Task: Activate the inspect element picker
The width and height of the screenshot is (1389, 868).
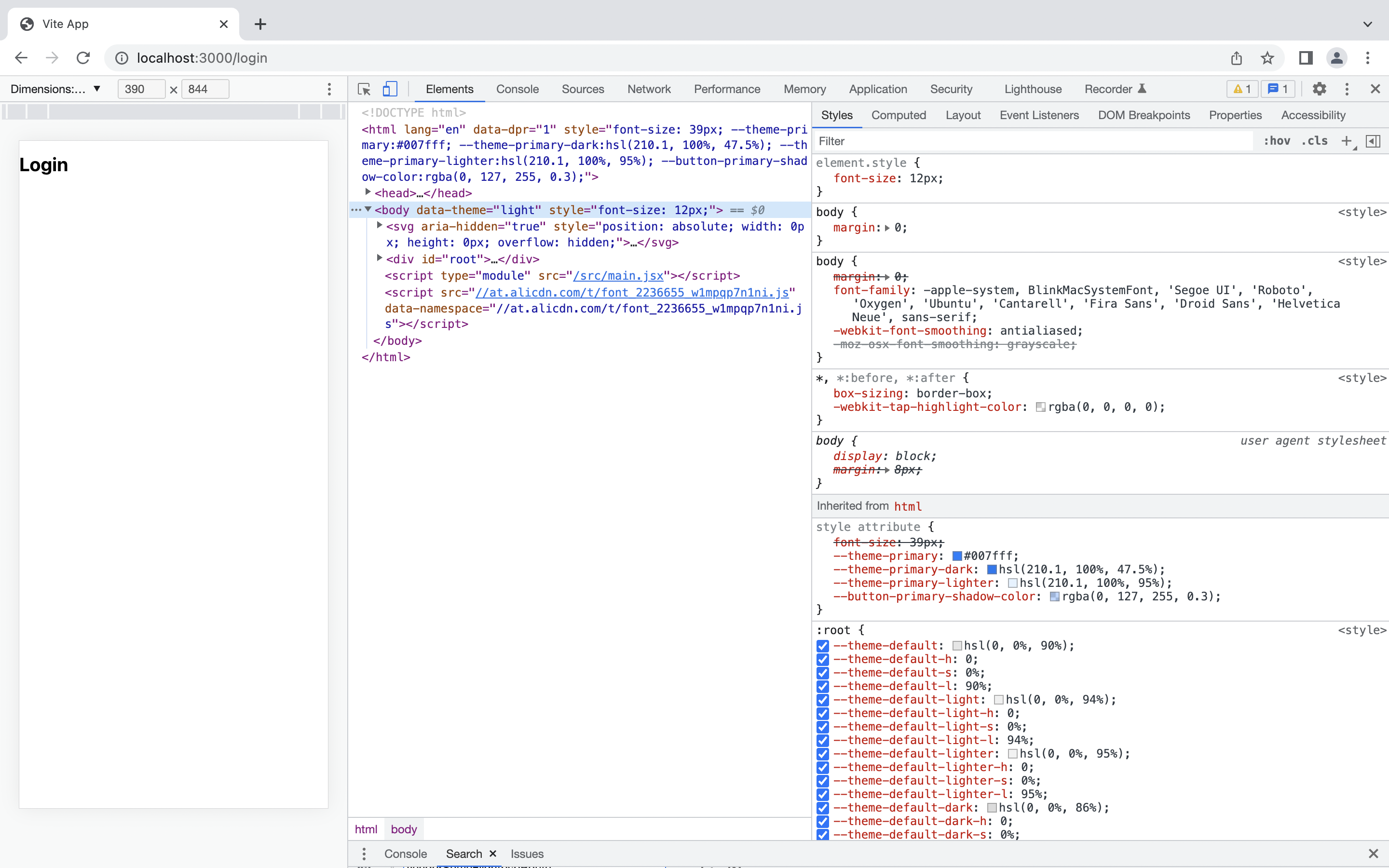Action: [x=364, y=89]
